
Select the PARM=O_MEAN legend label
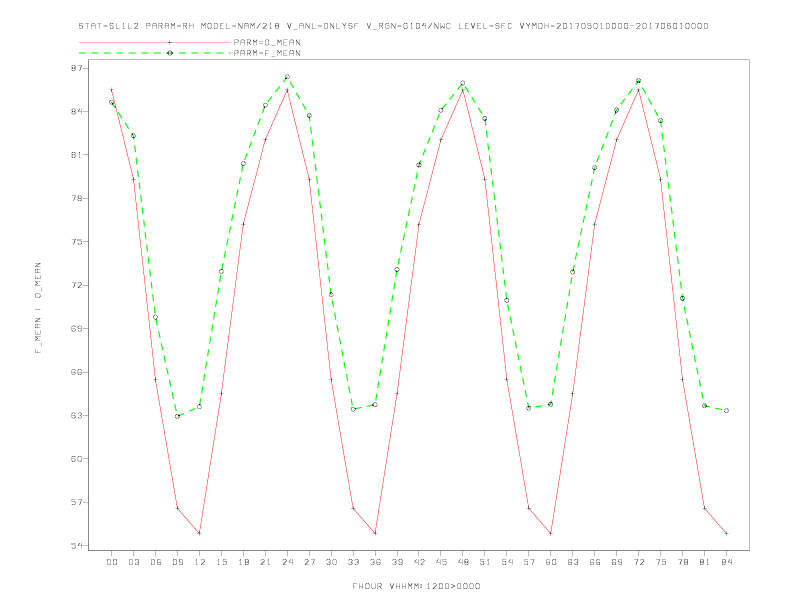click(x=267, y=42)
